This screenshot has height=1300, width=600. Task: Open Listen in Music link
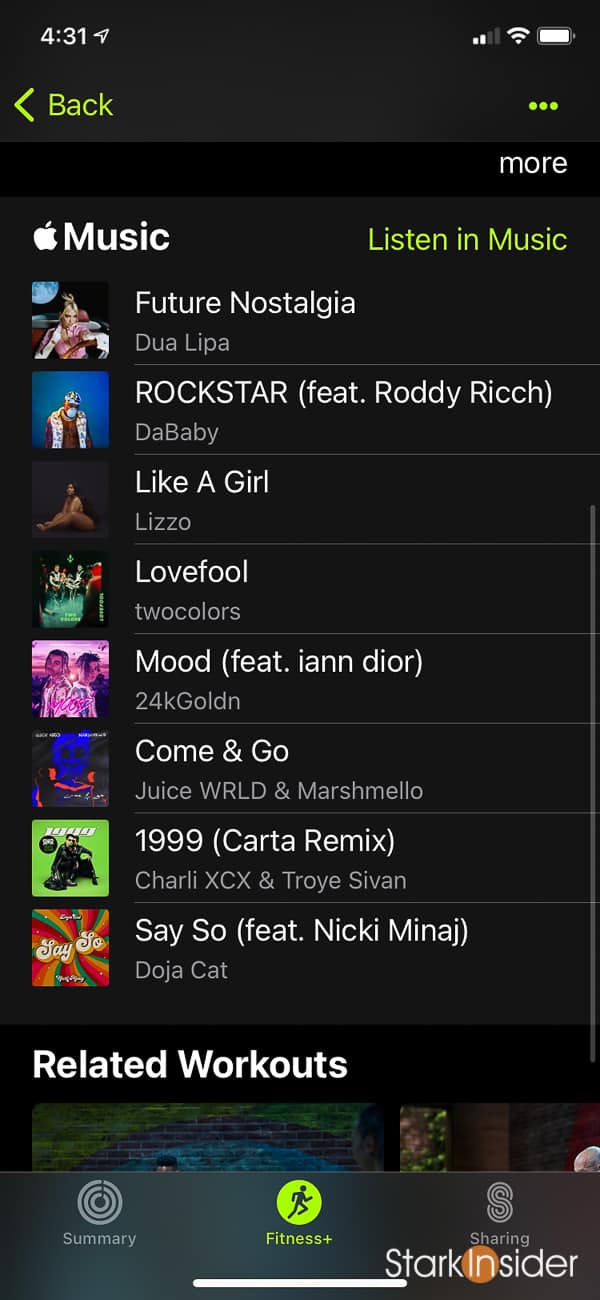[467, 239]
